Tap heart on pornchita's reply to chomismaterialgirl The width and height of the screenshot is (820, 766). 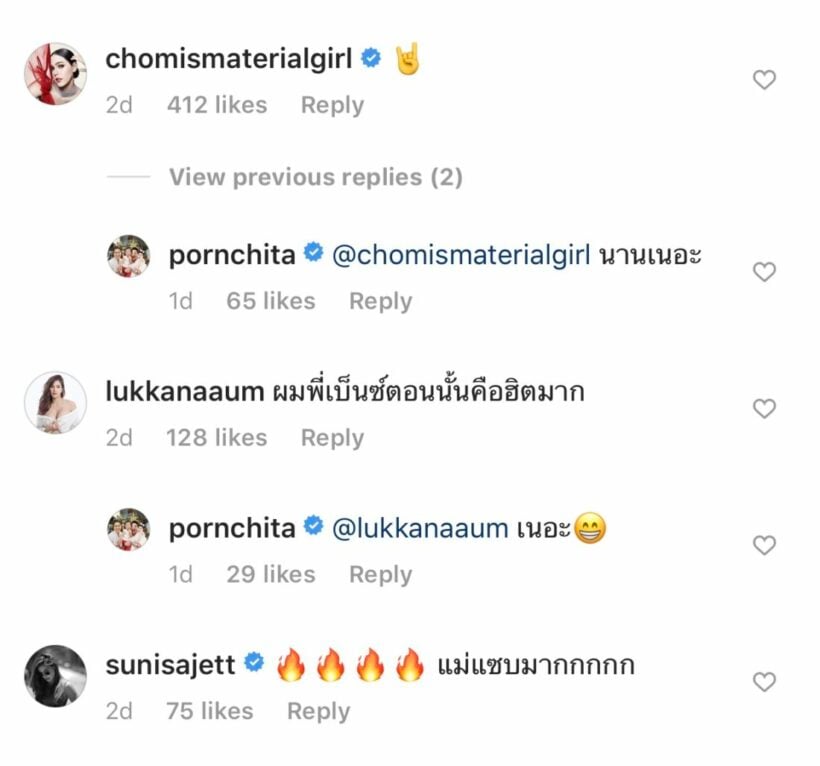coord(764,272)
